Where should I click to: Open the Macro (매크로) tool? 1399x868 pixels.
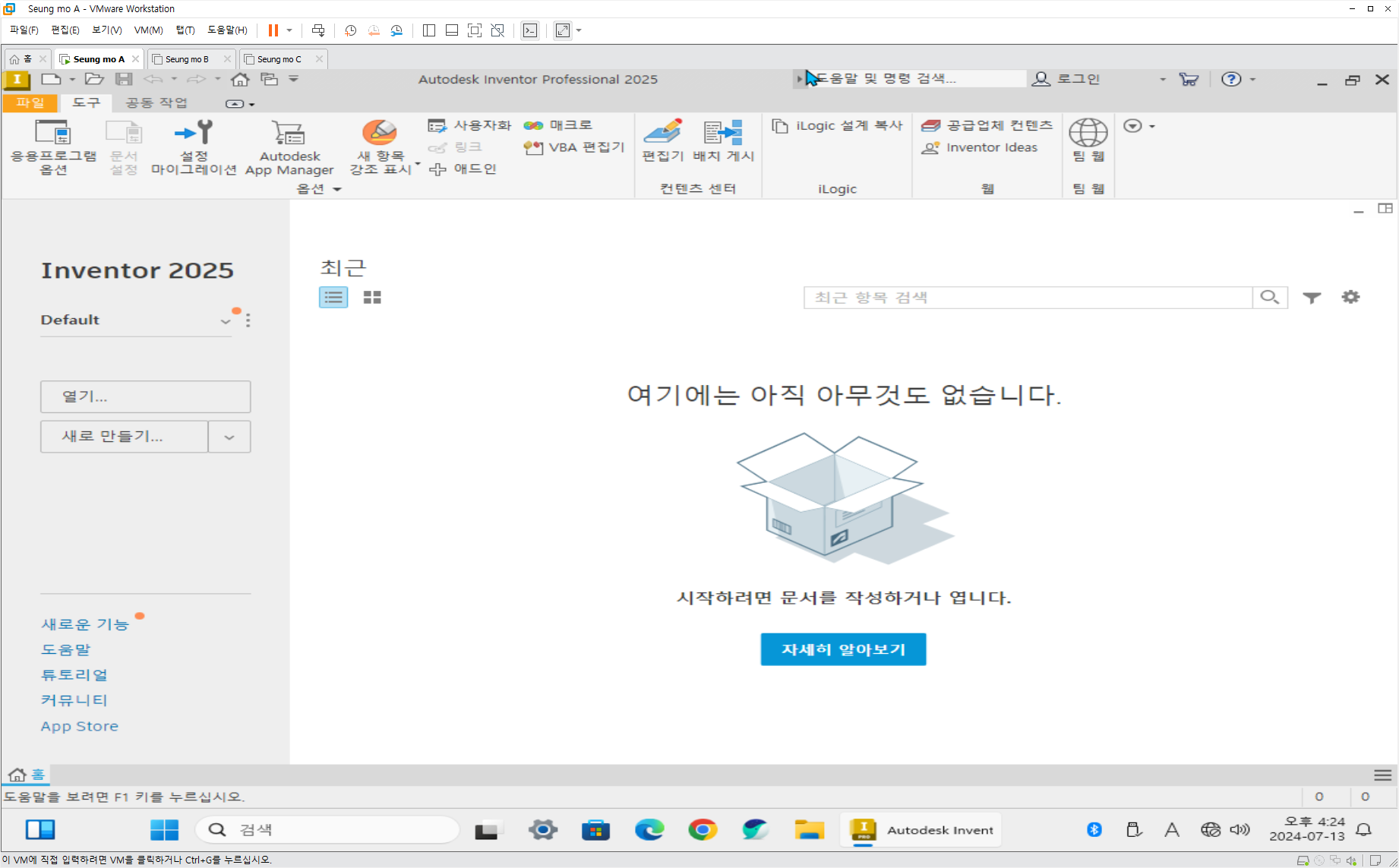(x=558, y=125)
